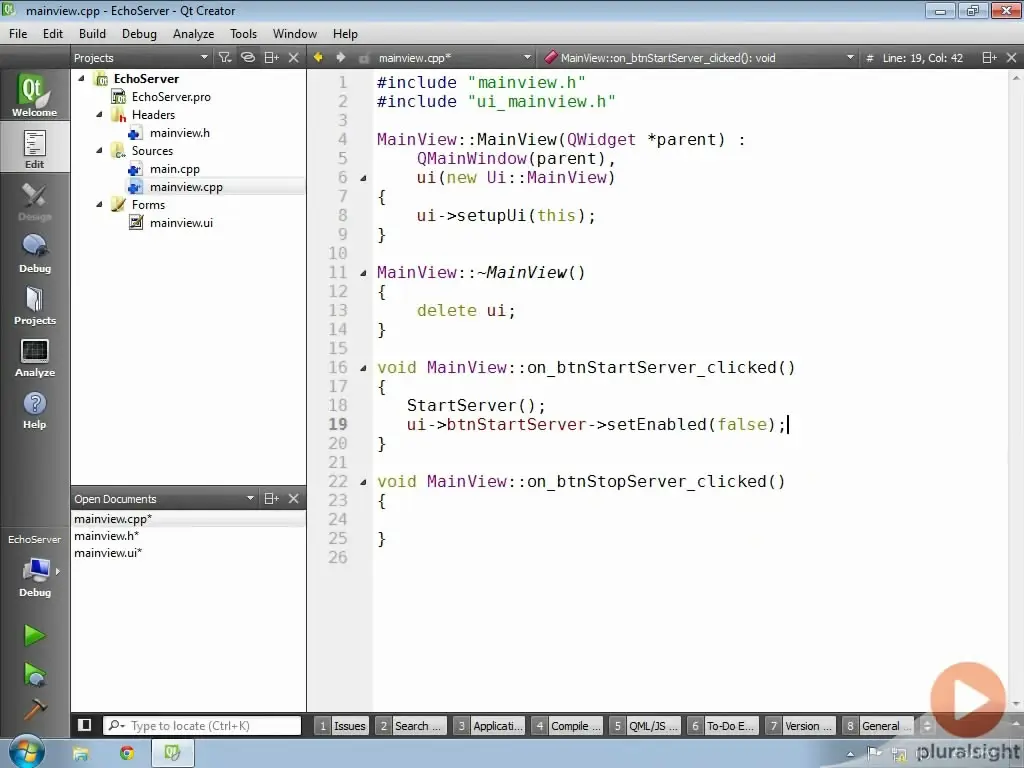This screenshot has height=768, width=1024.
Task: Open the Welcome mode
Action: click(x=34, y=95)
